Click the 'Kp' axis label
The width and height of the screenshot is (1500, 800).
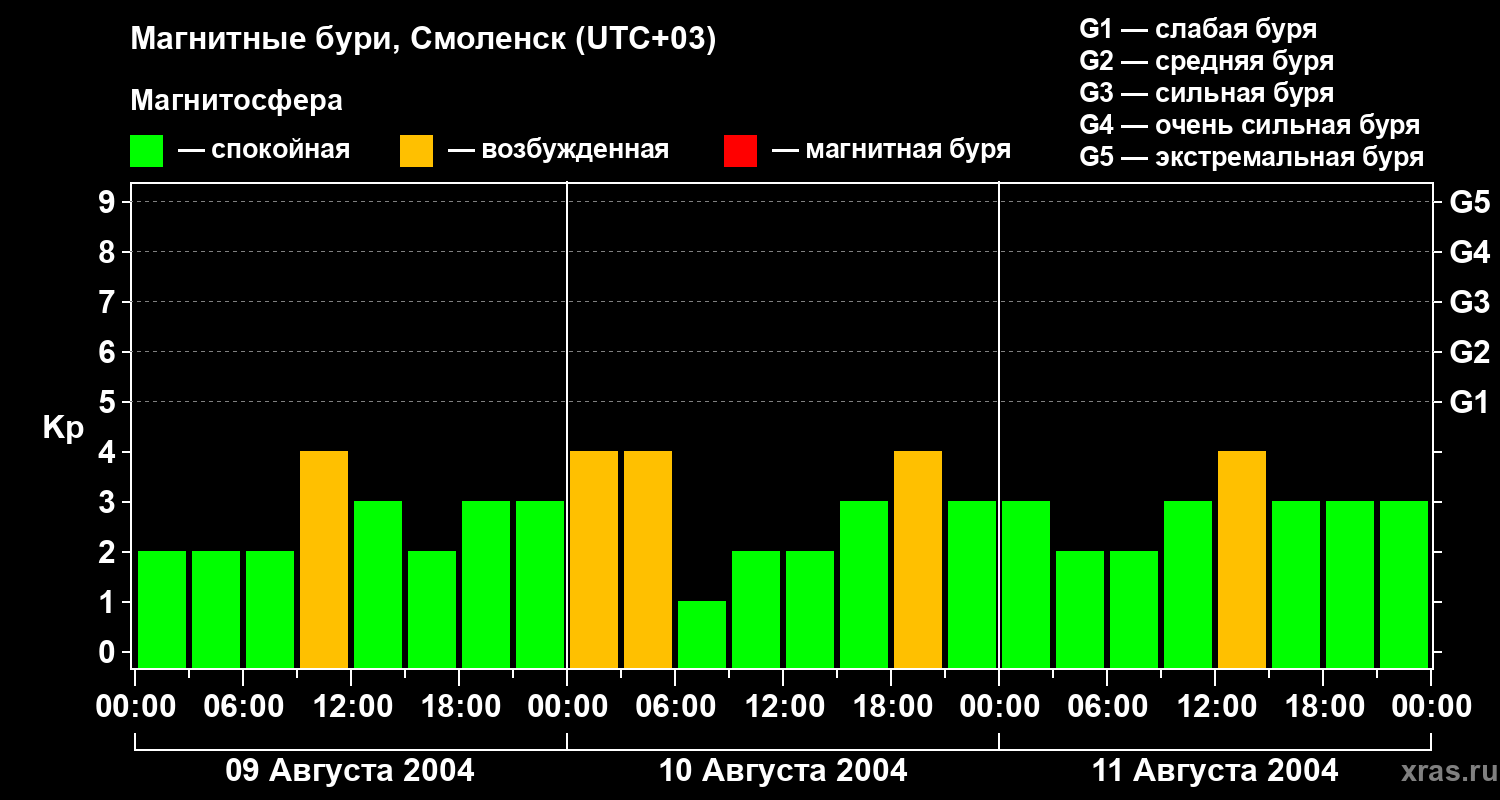[63, 429]
